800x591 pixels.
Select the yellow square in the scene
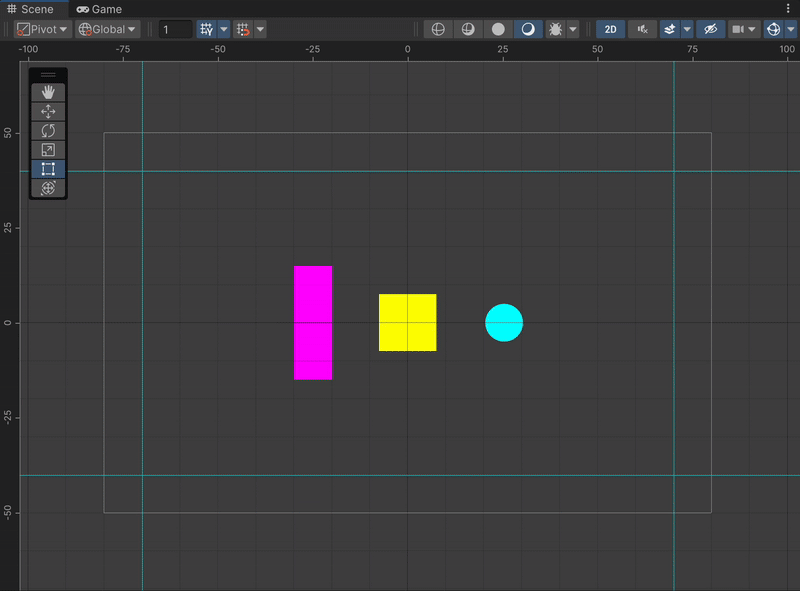pos(408,323)
